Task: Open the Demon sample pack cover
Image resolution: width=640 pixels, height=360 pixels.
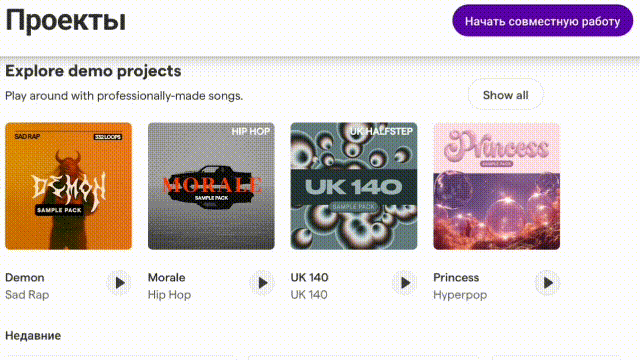Action: click(69, 186)
